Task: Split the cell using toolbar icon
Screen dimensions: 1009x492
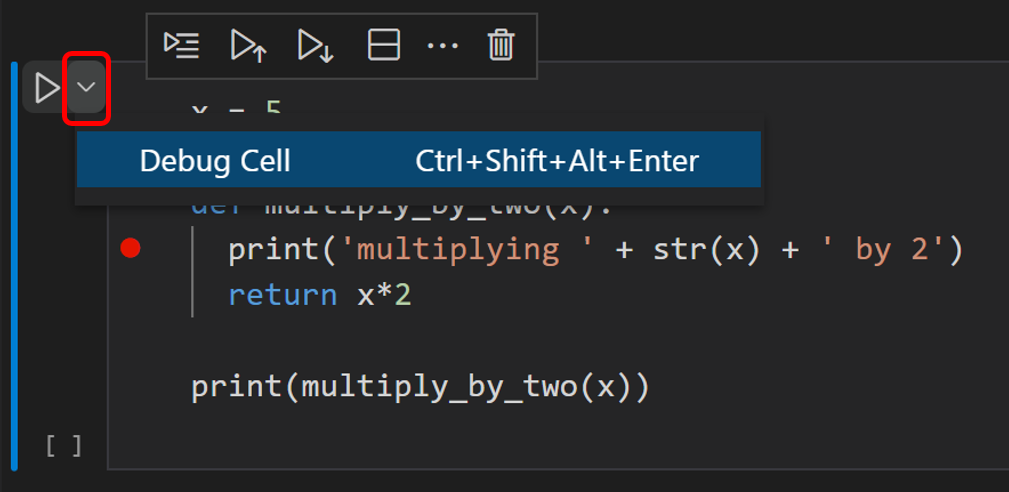Action: (x=384, y=46)
